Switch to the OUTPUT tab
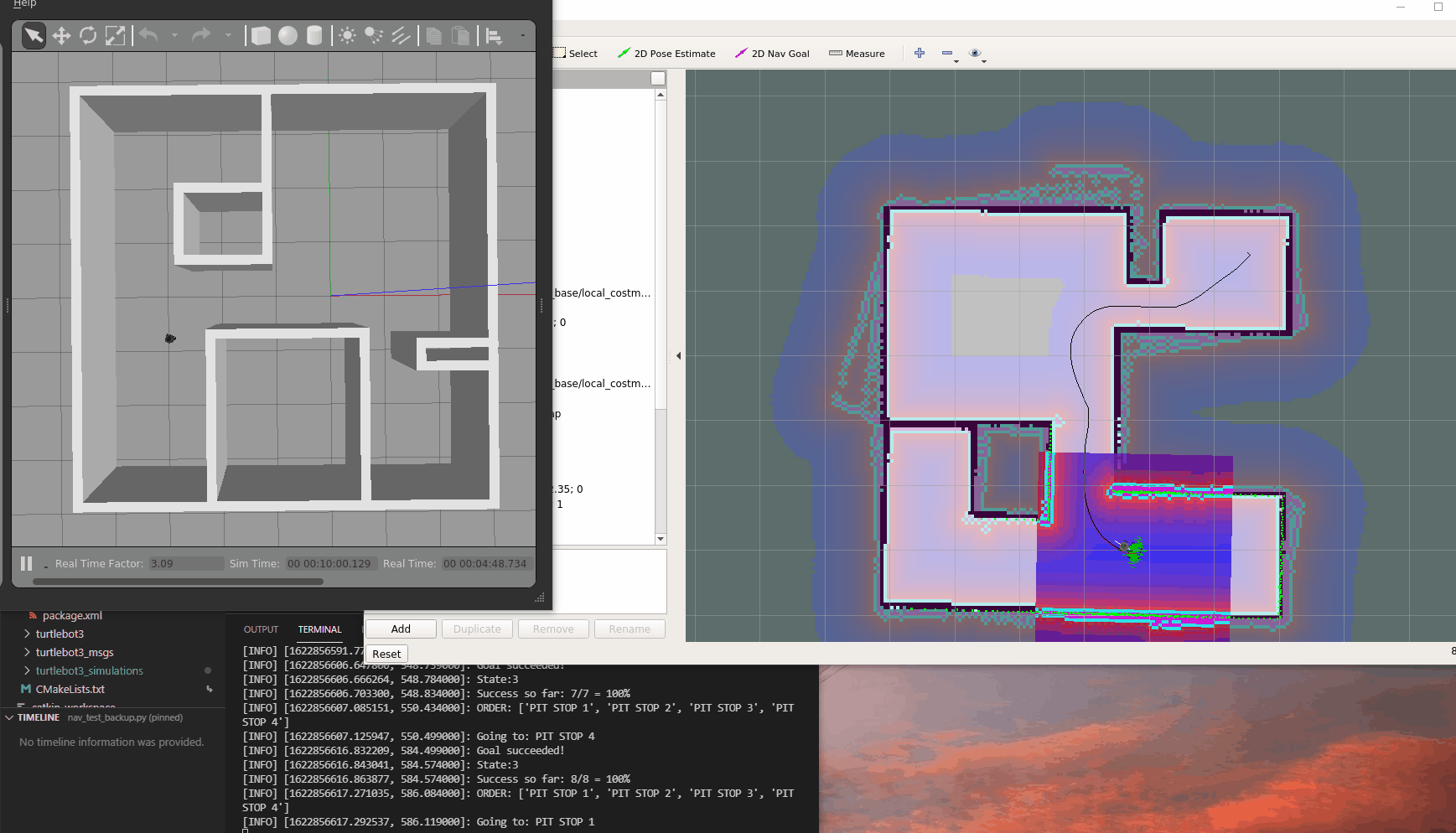Screen dimensions: 1456x833 click(x=261, y=629)
